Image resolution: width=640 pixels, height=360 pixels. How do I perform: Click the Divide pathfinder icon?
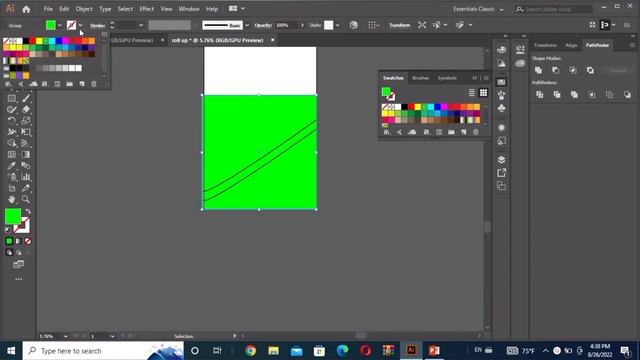tap(540, 95)
